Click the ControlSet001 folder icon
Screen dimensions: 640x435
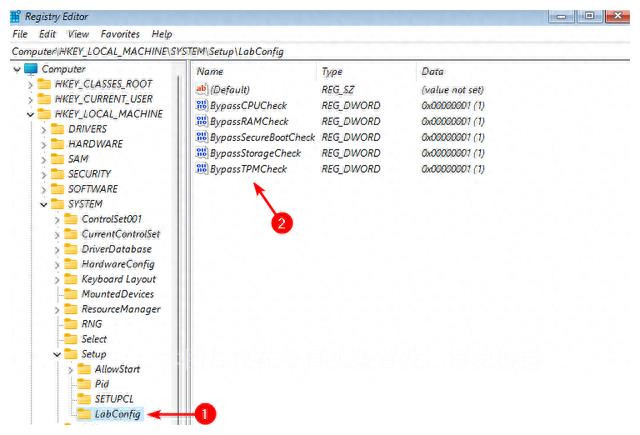[71, 219]
